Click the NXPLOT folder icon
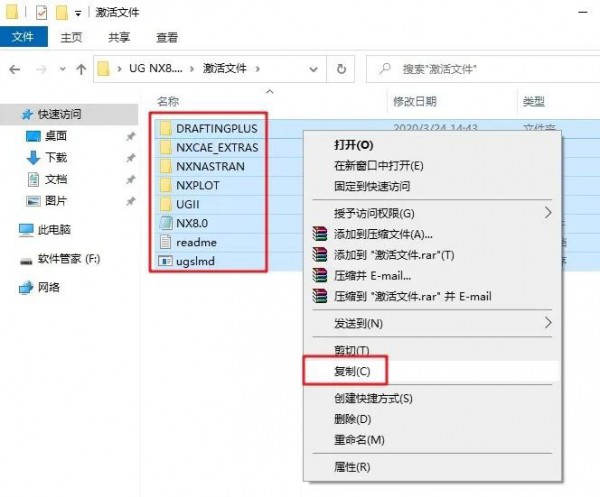 coord(165,185)
